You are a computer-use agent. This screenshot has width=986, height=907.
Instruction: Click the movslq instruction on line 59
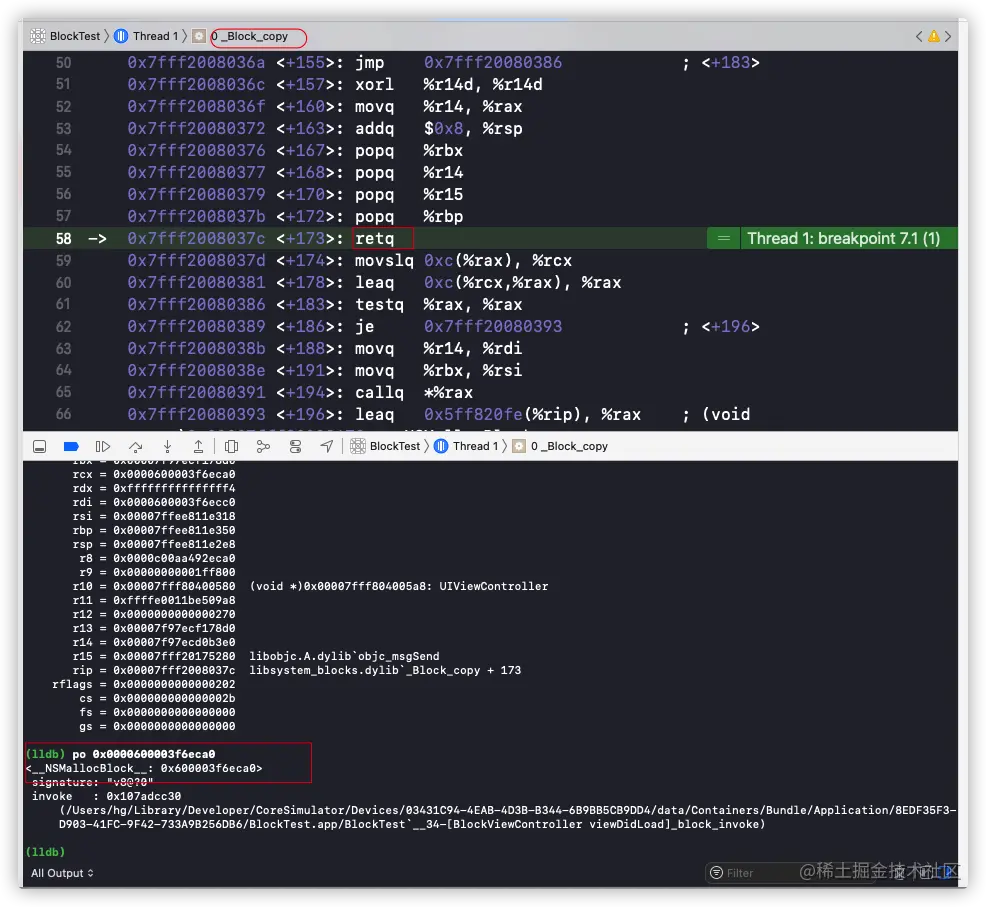pos(384,261)
